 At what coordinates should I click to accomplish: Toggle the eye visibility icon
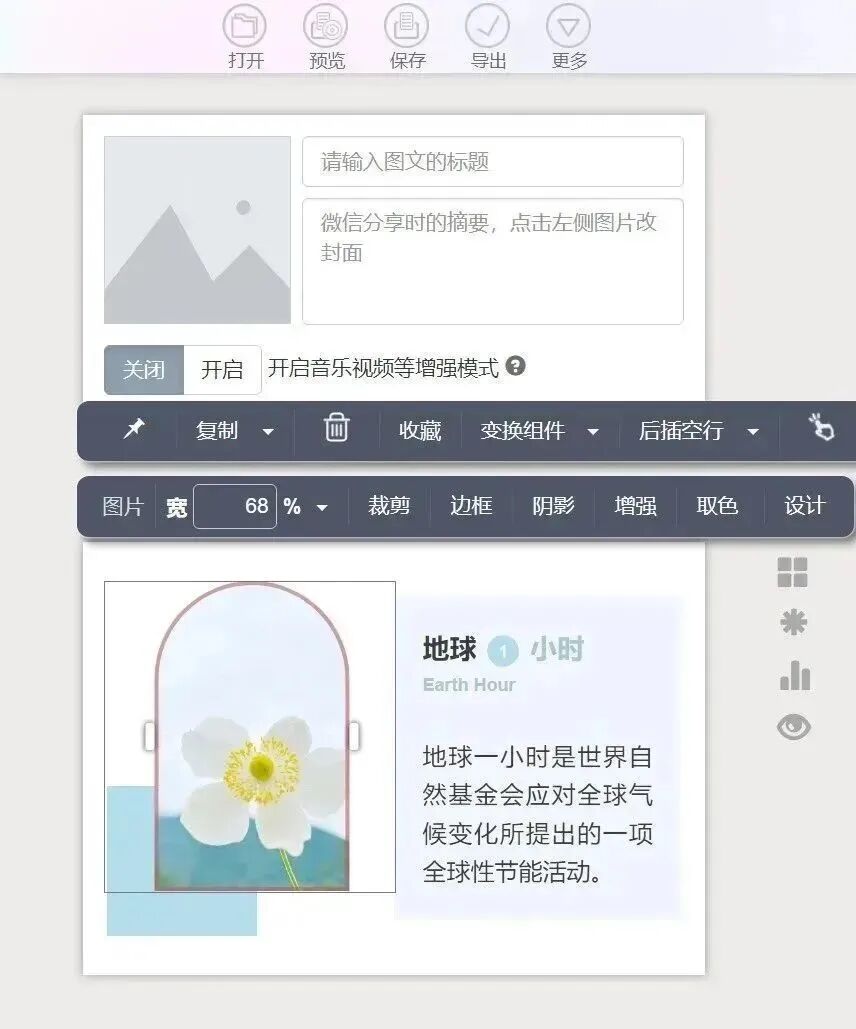(794, 726)
